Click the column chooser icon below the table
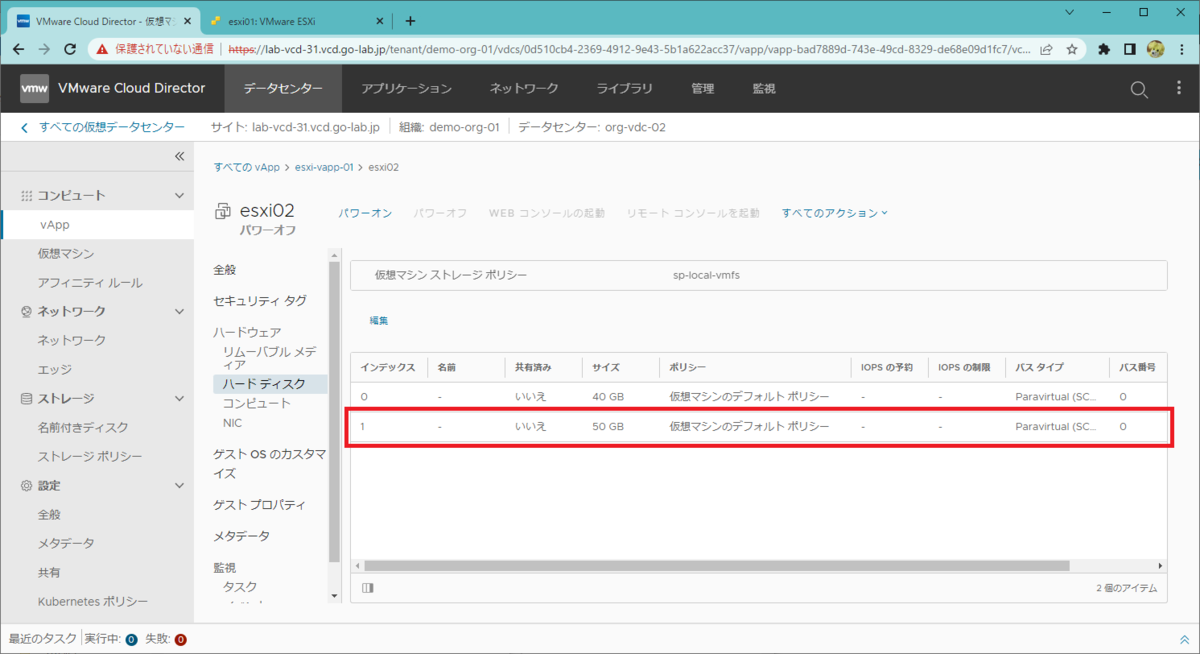Image resolution: width=1200 pixels, height=654 pixels. [x=367, y=588]
